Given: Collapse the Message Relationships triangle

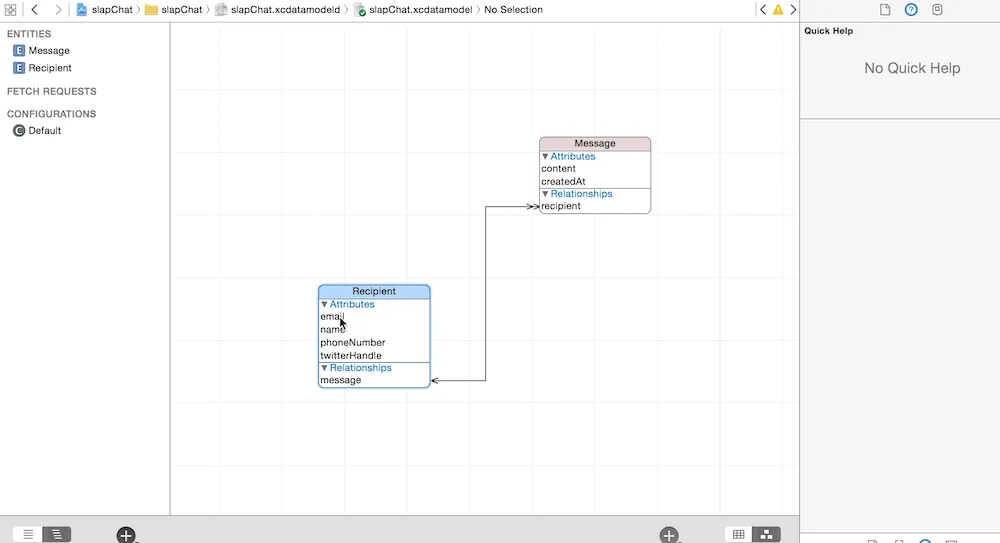Looking at the screenshot, I should click(545, 194).
